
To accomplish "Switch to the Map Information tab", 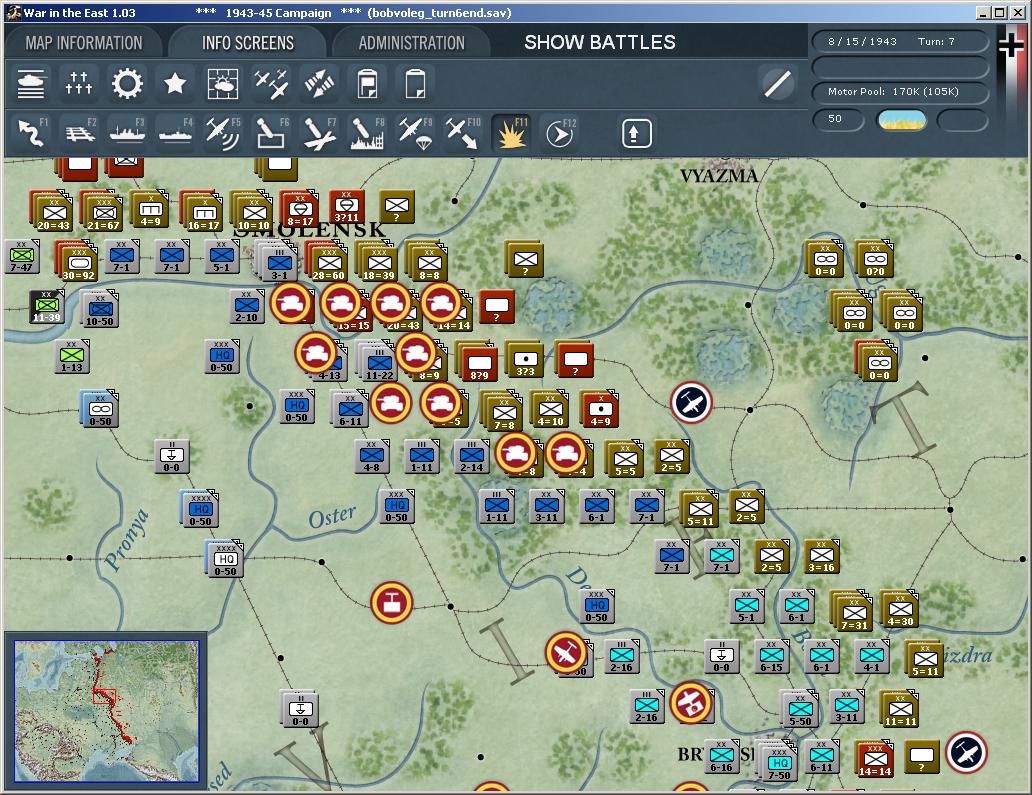I will (x=84, y=43).
